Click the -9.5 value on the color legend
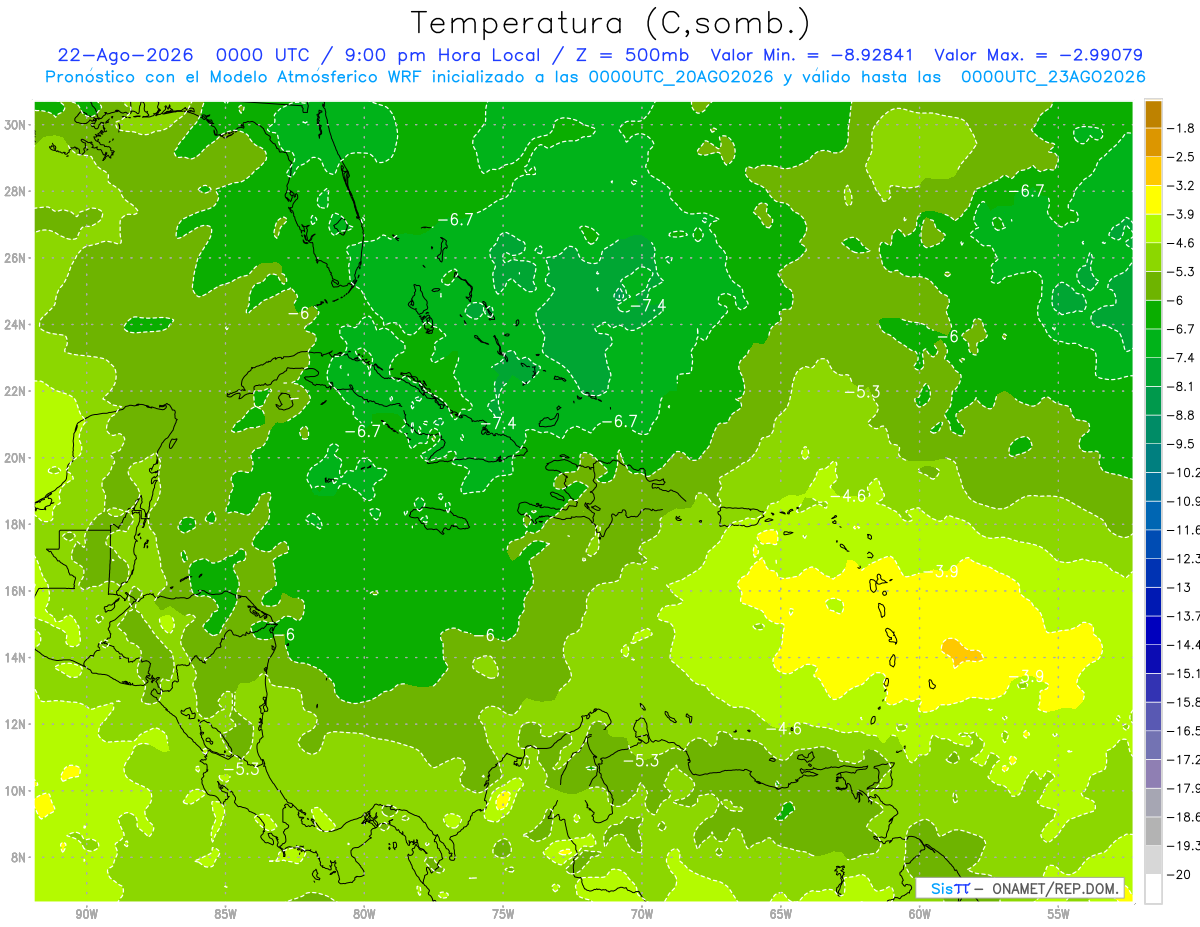 1181,443
